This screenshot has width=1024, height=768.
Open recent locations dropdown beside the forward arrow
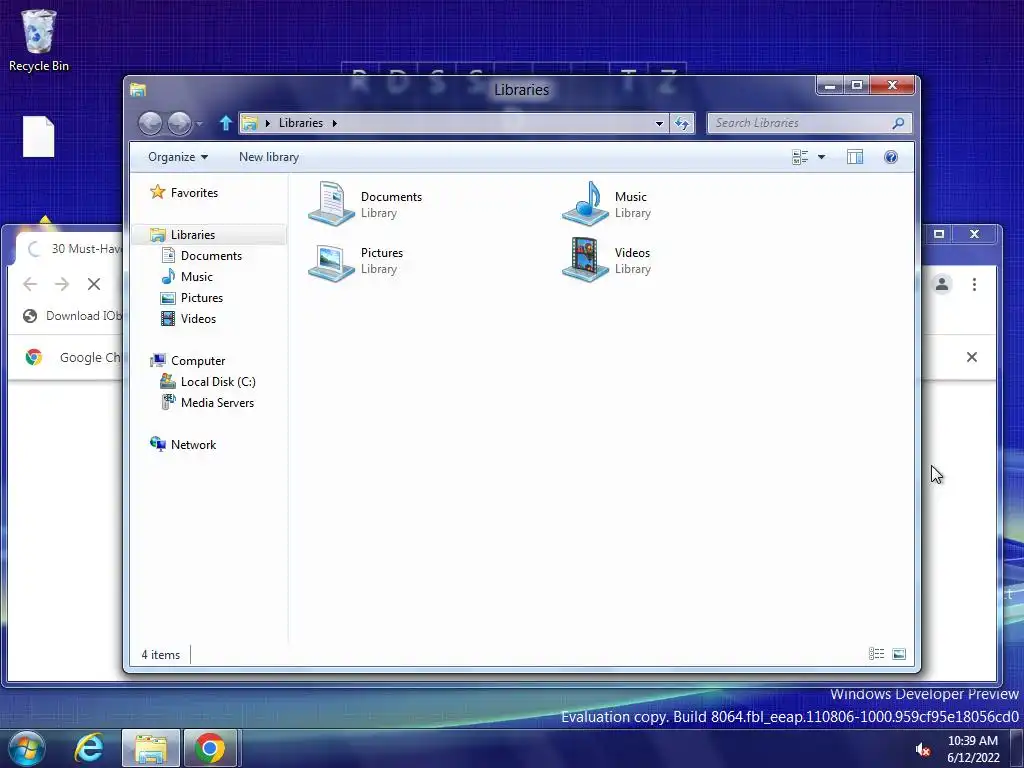point(199,123)
